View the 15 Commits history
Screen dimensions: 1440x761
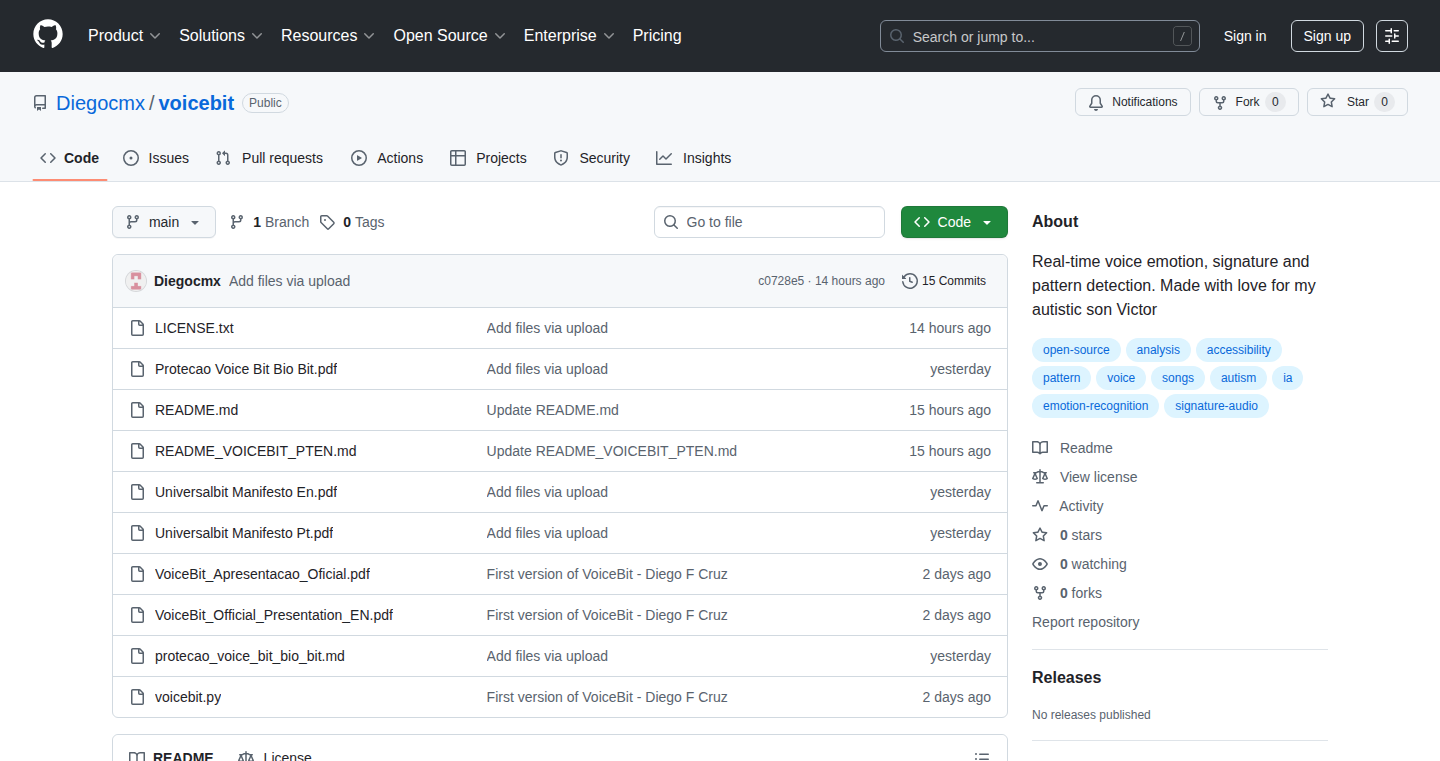click(x=944, y=281)
